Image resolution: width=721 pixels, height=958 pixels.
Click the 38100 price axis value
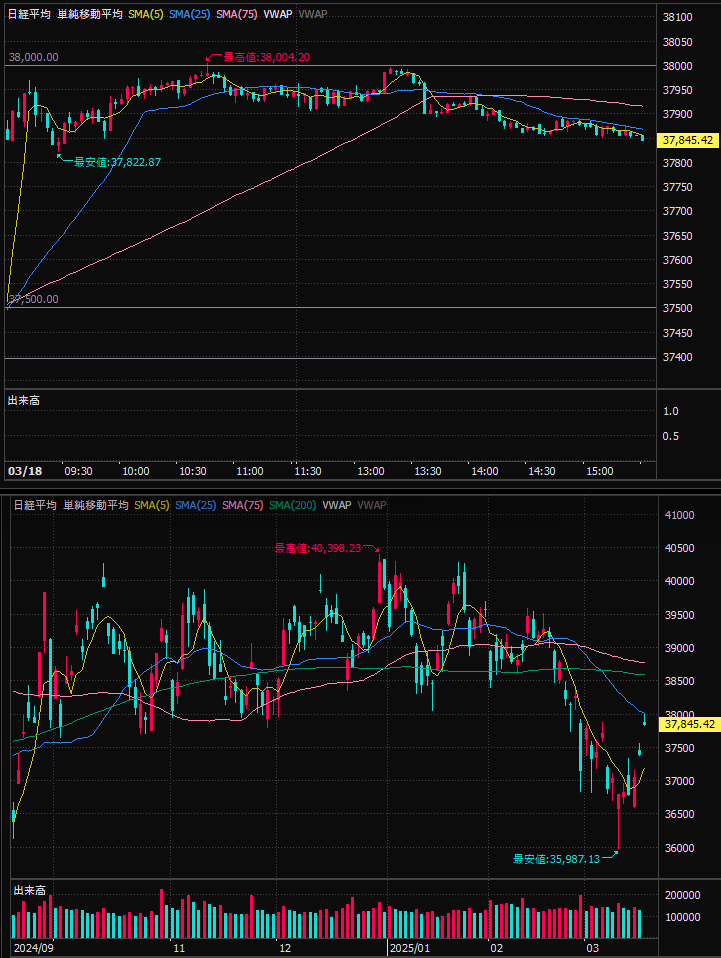pyautogui.click(x=678, y=17)
